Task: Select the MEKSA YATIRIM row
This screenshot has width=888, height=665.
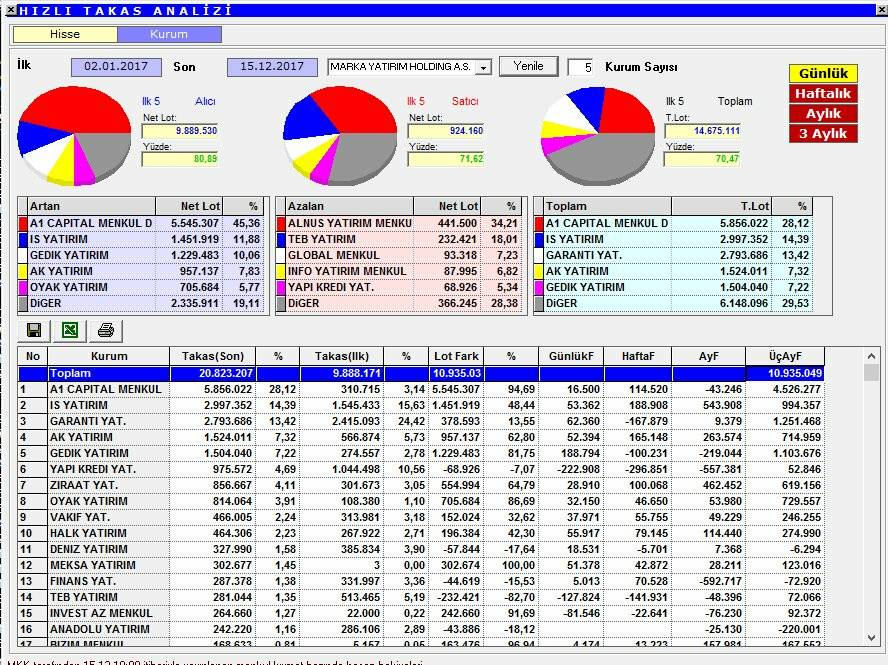Action: (421, 565)
